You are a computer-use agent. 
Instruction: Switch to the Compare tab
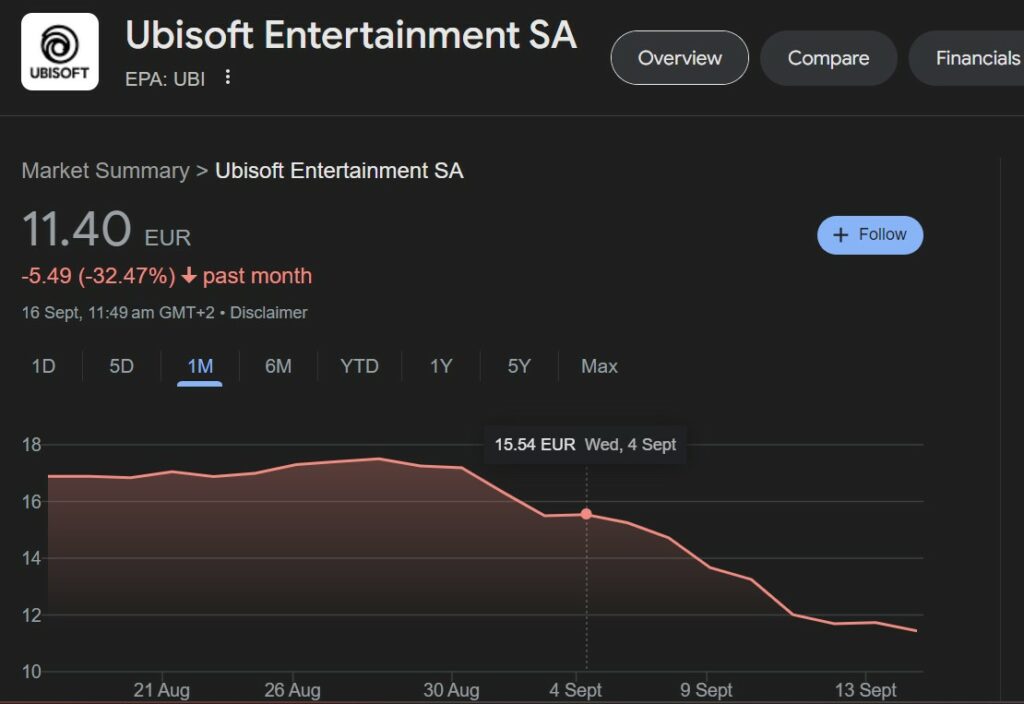pyautogui.click(x=828, y=58)
